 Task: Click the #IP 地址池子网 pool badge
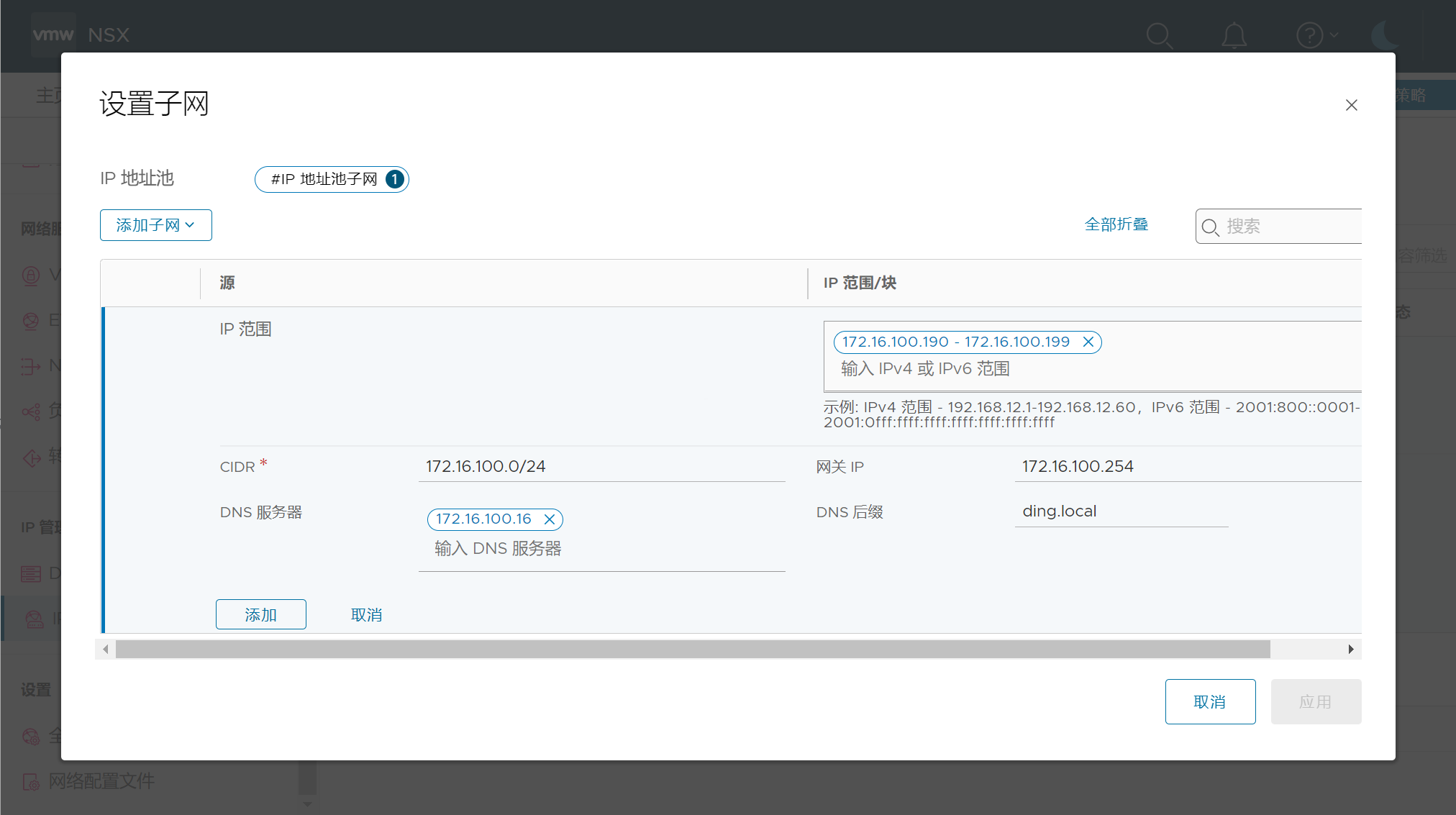pyautogui.click(x=332, y=179)
